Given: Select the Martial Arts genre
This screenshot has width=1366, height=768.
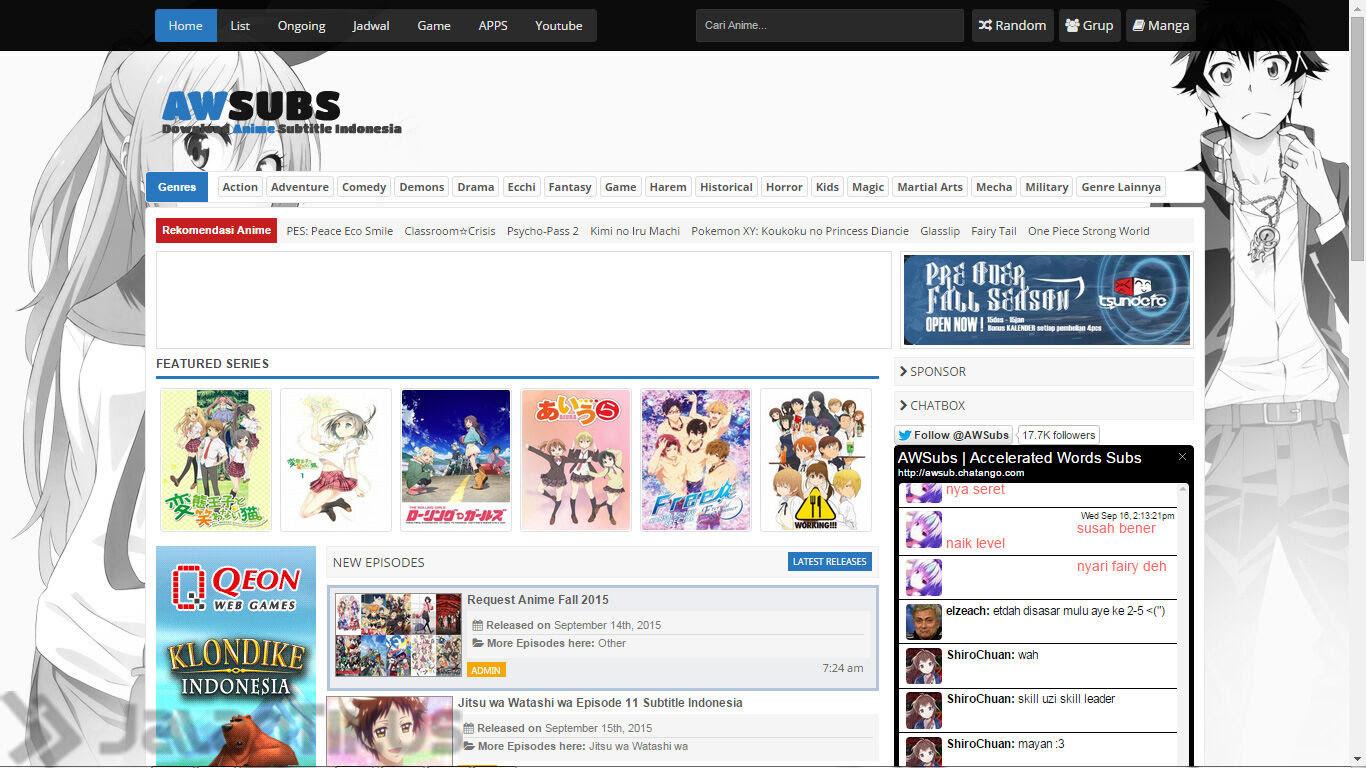Looking at the screenshot, I should [930, 187].
